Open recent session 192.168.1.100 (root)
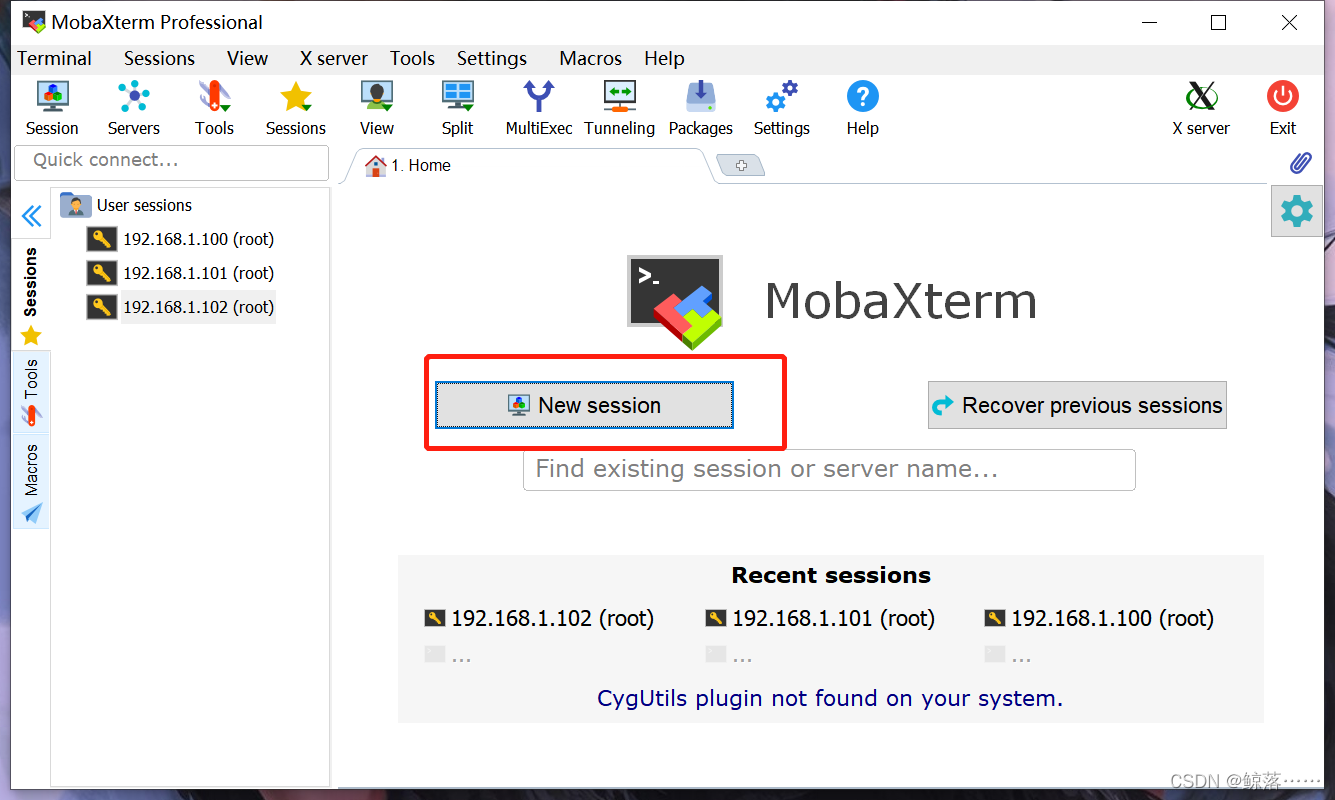 tap(1112, 618)
